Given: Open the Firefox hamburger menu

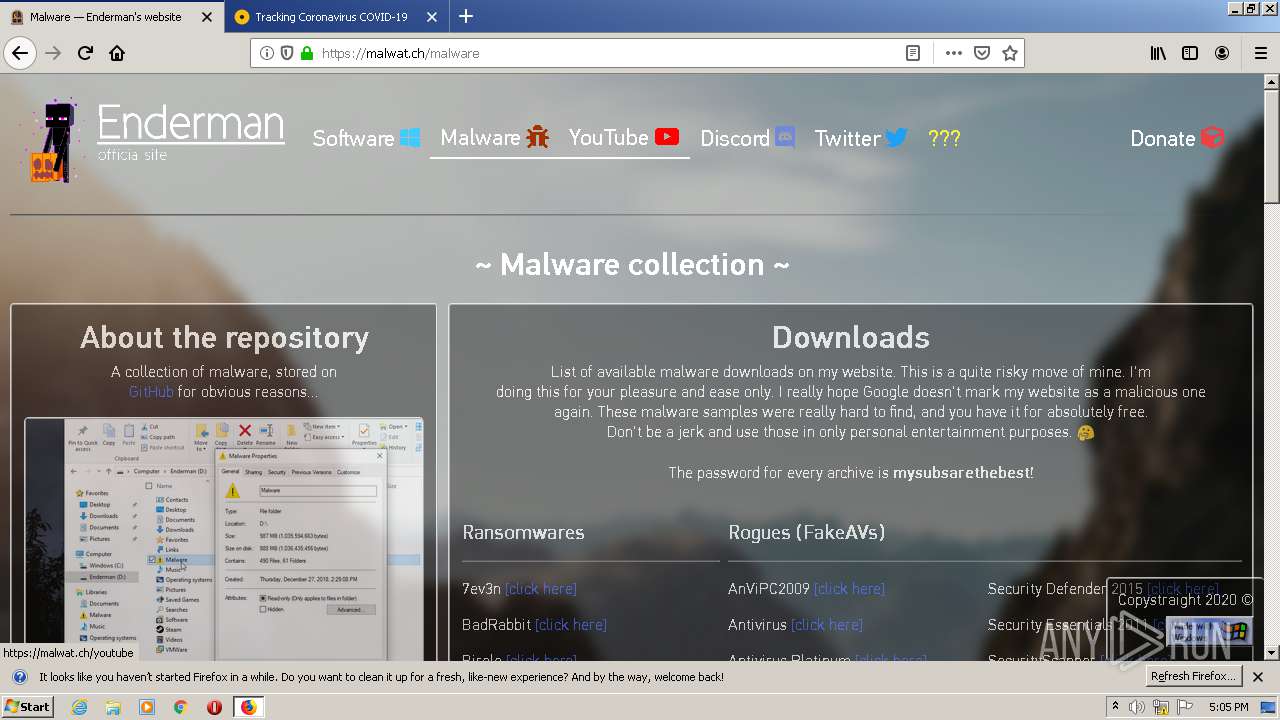Looking at the screenshot, I should click(1260, 53).
